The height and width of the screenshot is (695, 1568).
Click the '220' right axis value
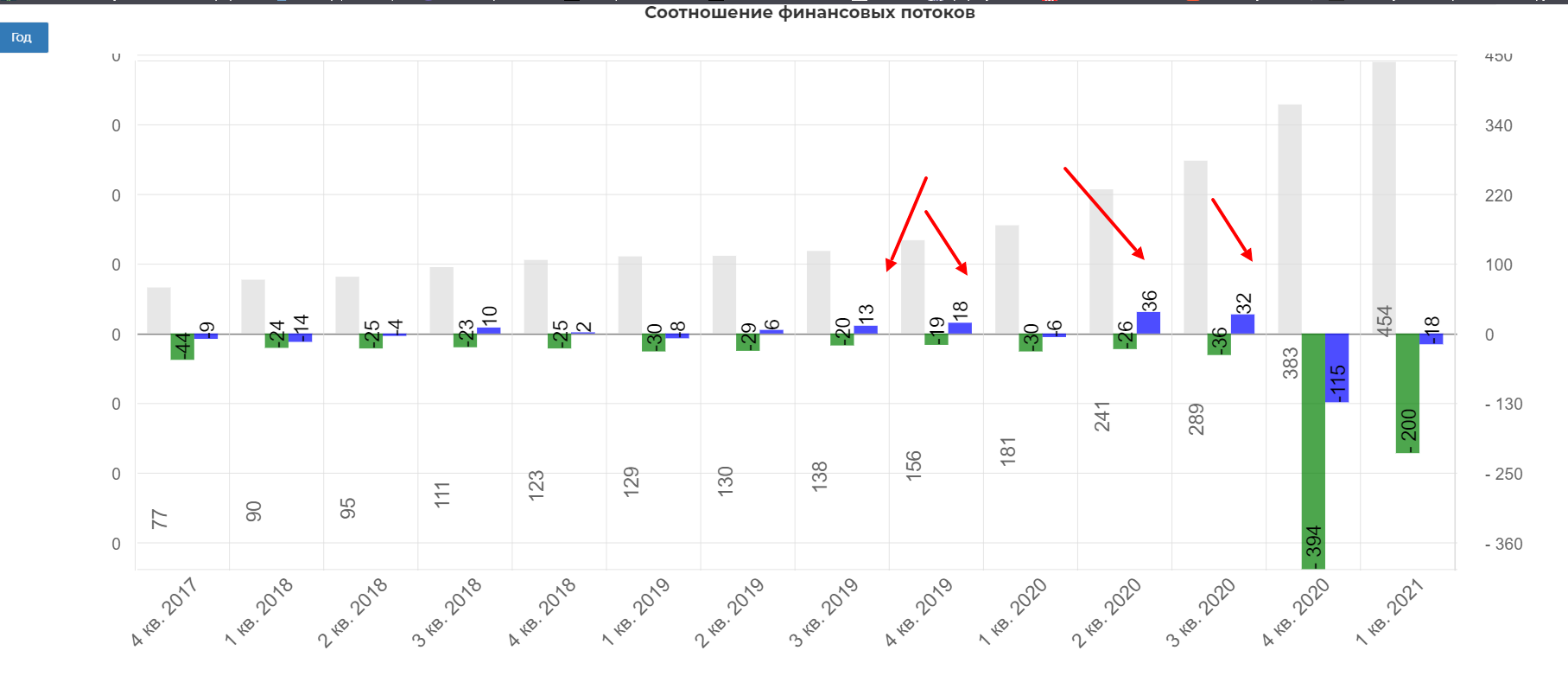coord(1498,195)
